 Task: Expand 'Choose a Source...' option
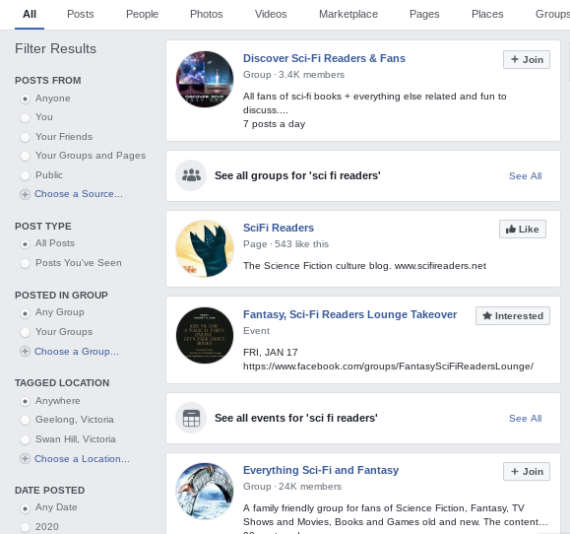(78, 194)
